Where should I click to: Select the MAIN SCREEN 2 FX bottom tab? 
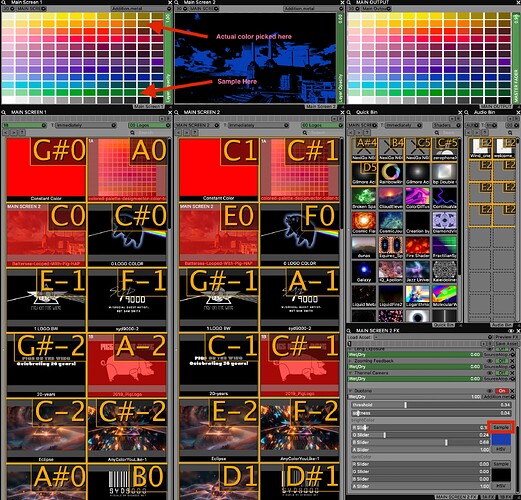click(457, 497)
